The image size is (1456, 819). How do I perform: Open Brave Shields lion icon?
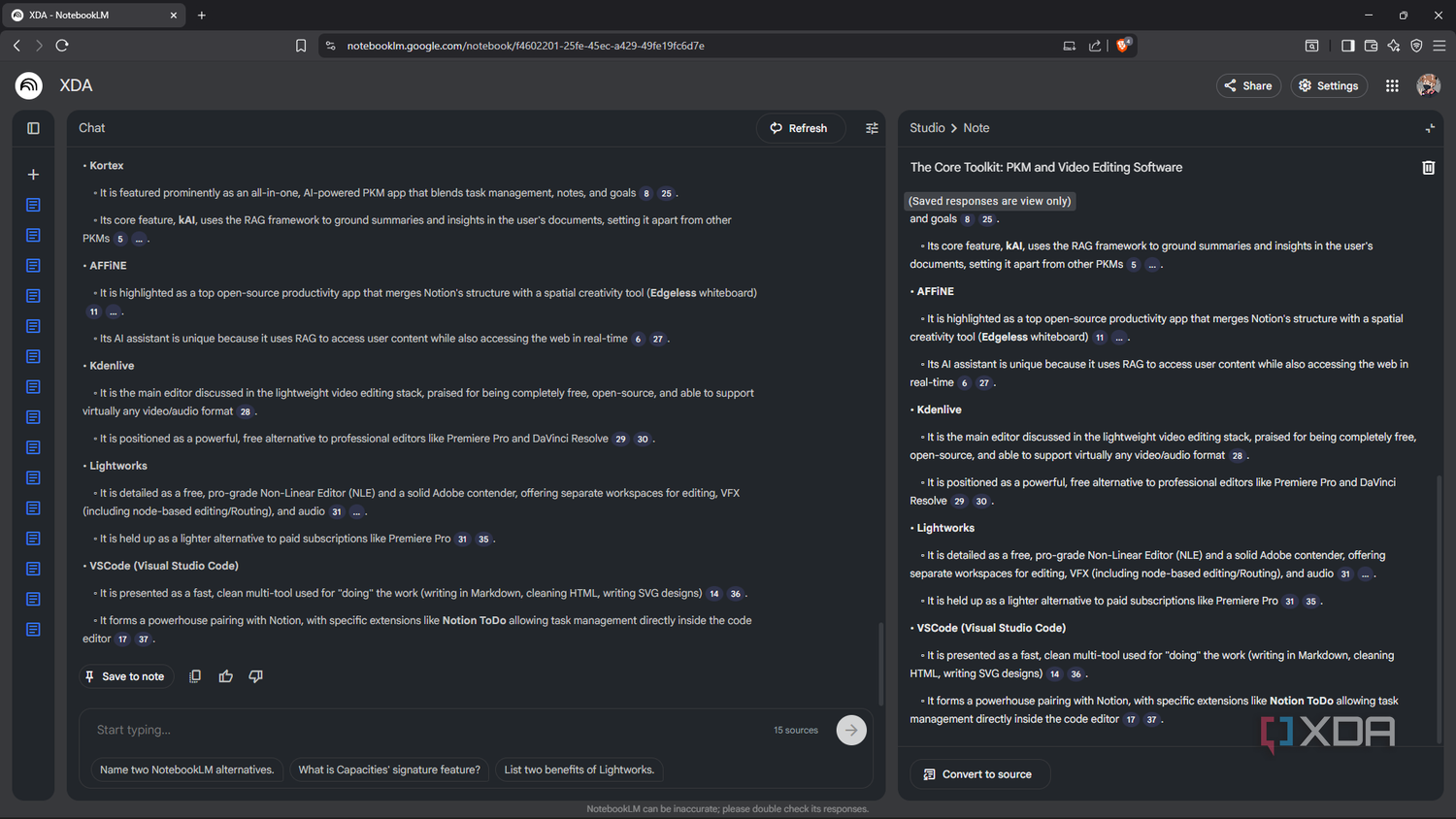click(1123, 45)
